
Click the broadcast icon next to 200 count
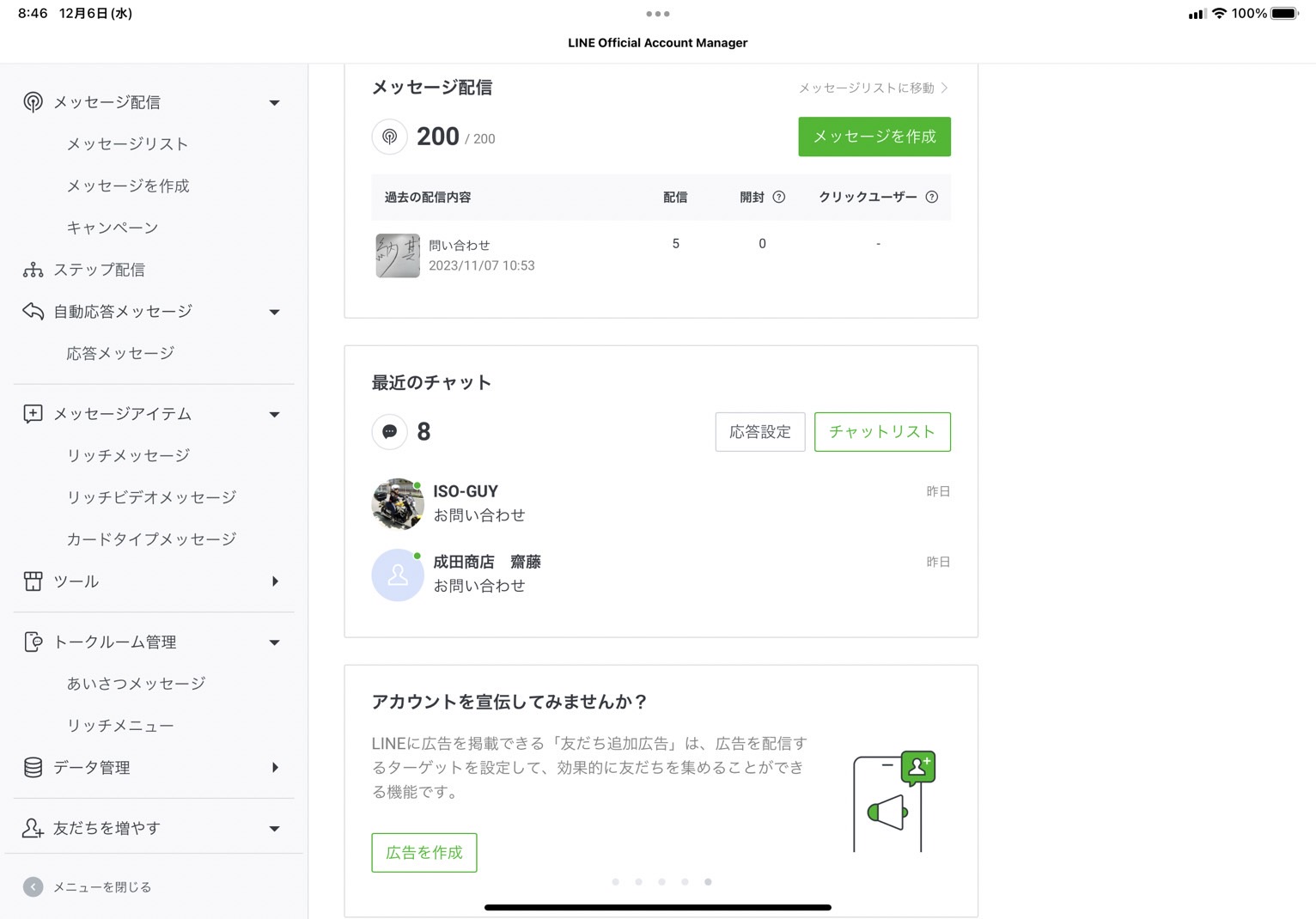click(389, 137)
